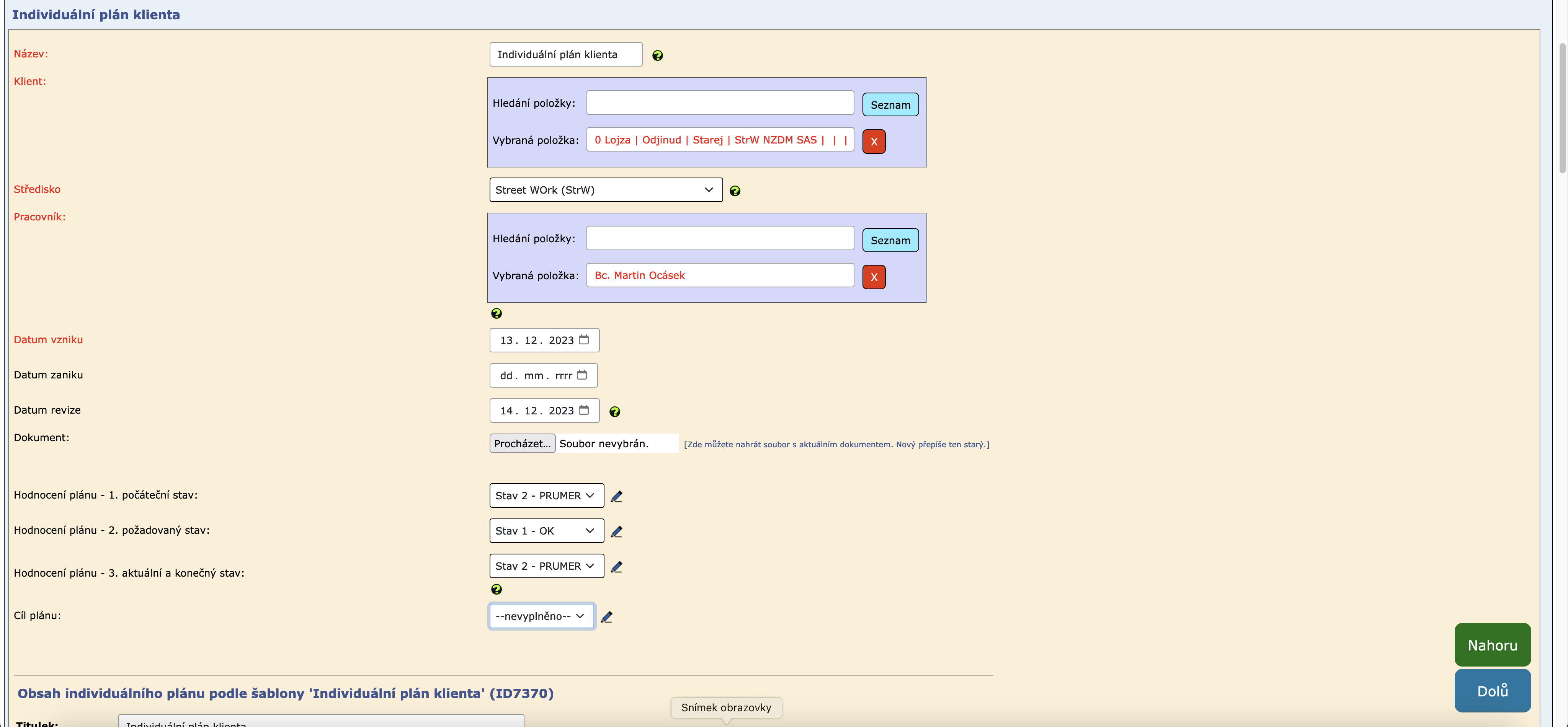The width and height of the screenshot is (1568, 727).
Task: Open calendar picker for Datum zaniku
Action: (582, 375)
